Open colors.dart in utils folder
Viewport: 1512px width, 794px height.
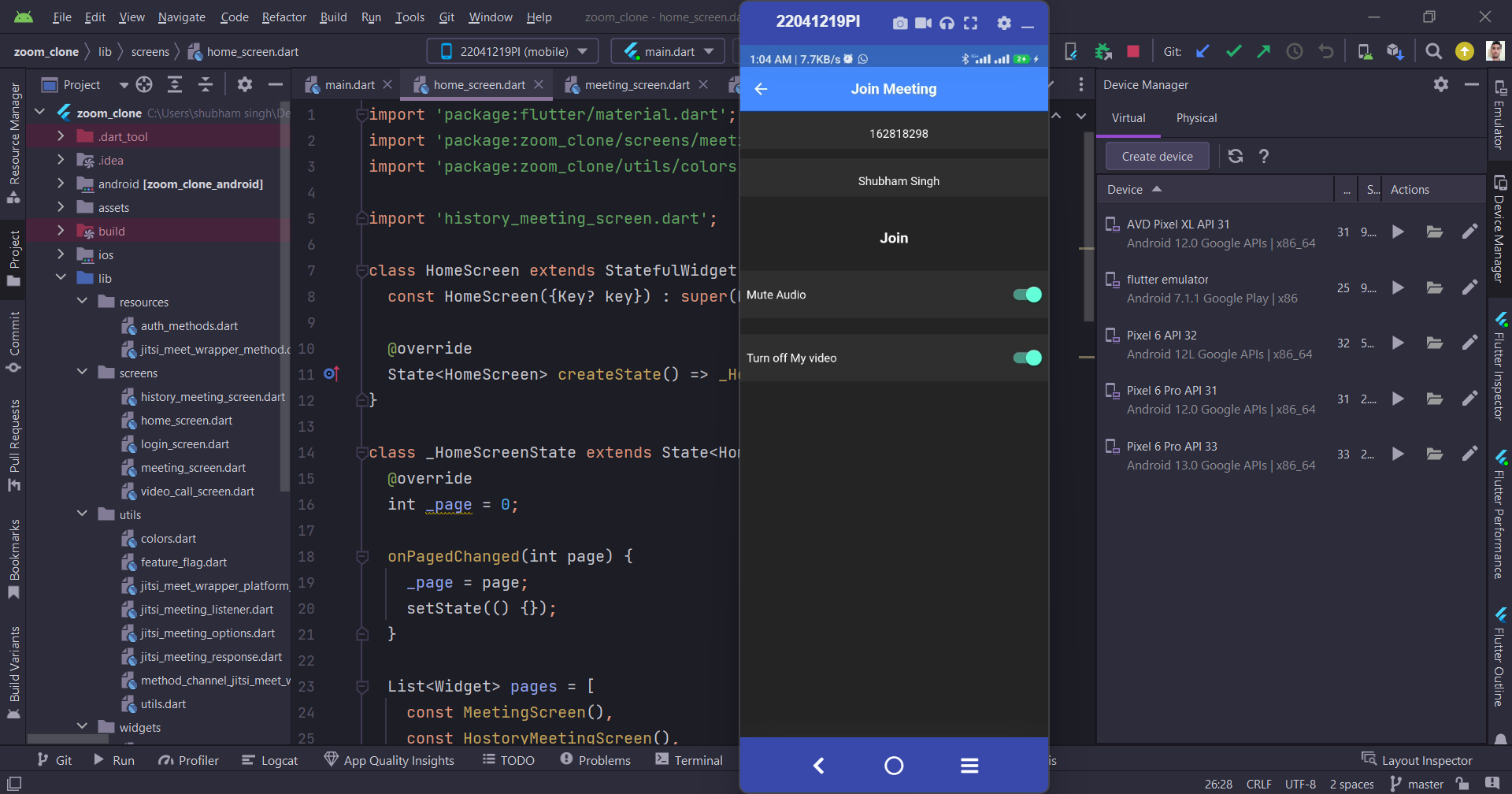169,538
